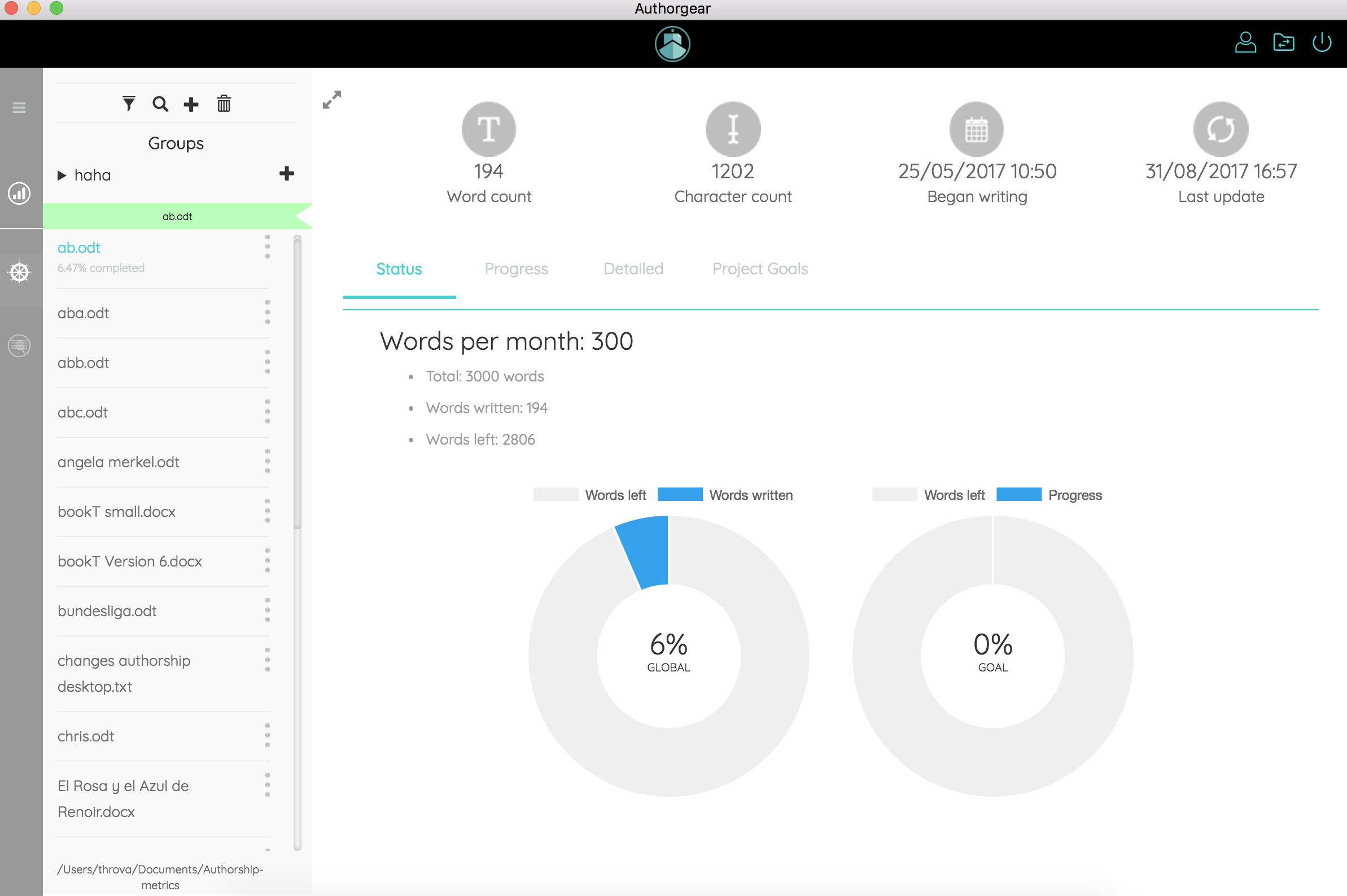The height and width of the screenshot is (896, 1347).
Task: Click the Word count T icon
Action: pos(489,129)
